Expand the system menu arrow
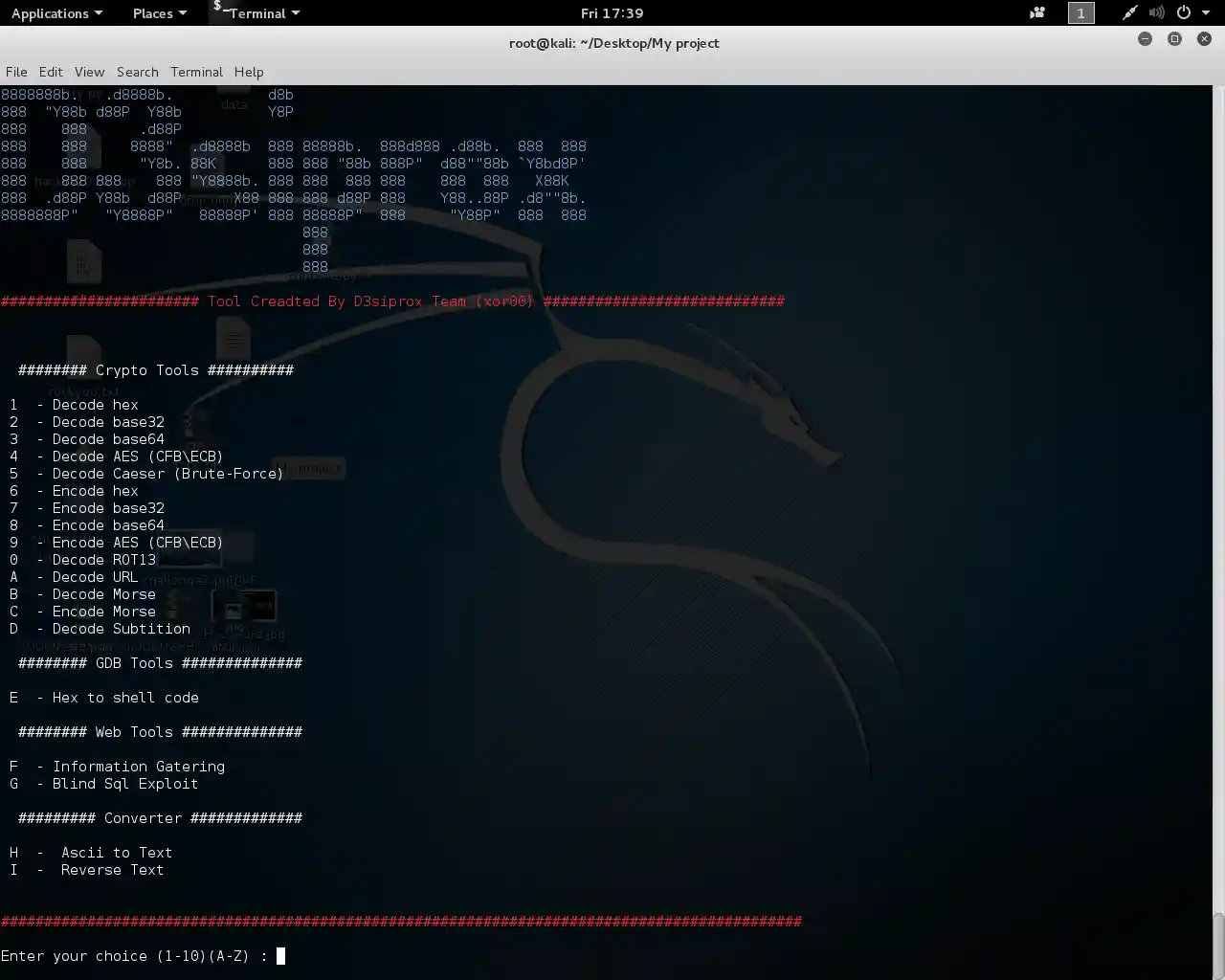This screenshot has width=1225, height=980. pos(1206,13)
